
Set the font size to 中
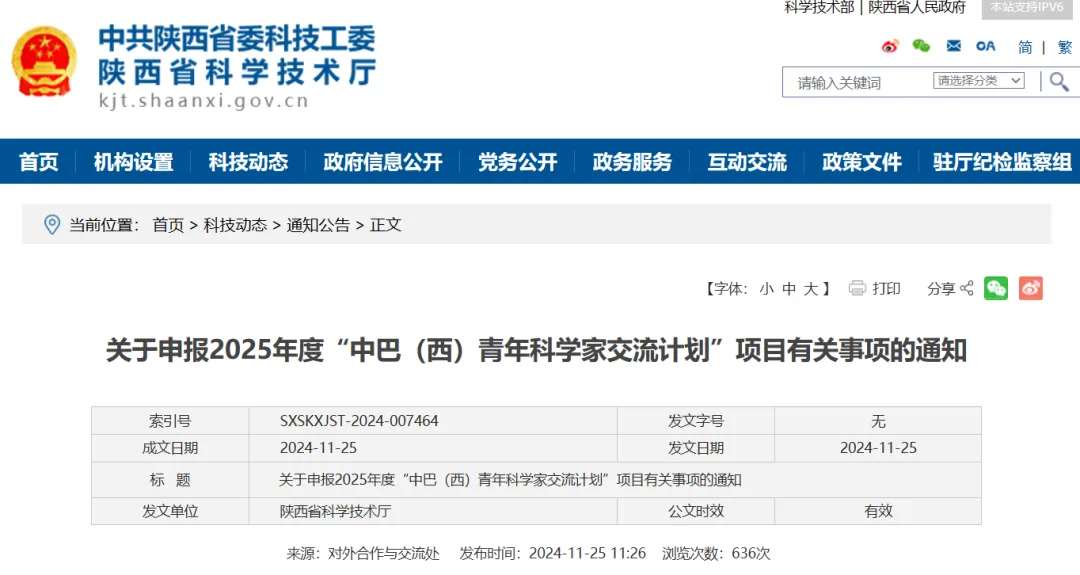[x=789, y=289]
